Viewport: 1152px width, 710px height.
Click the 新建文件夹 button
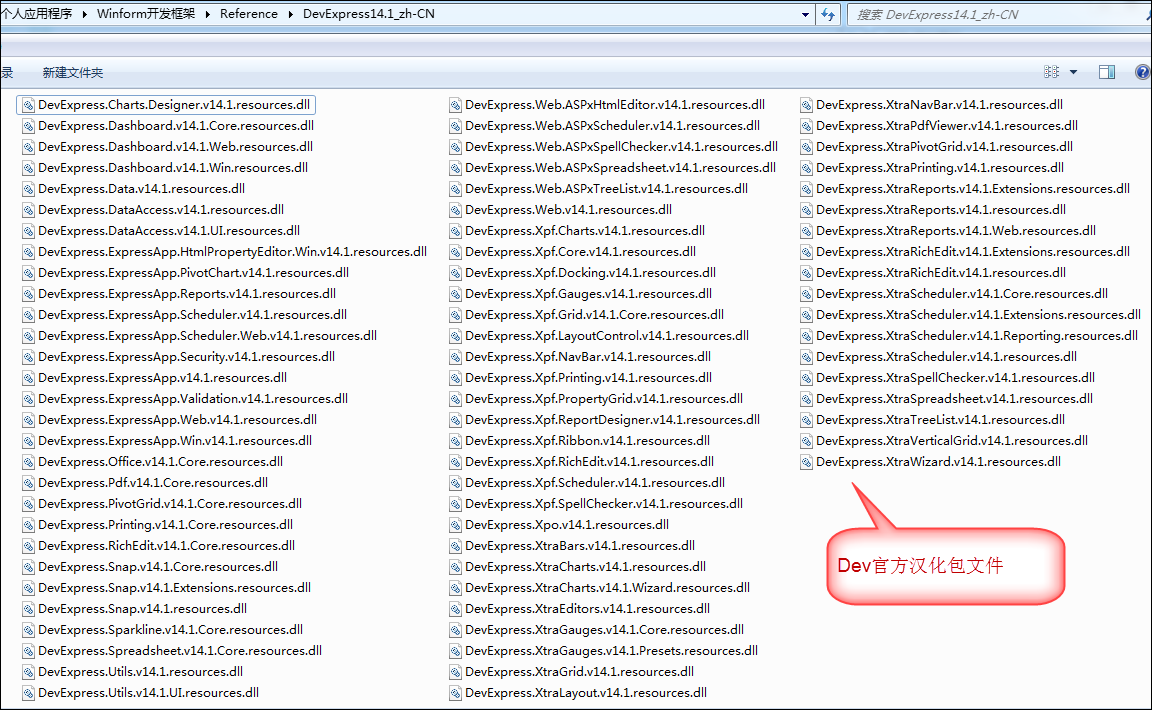(73, 73)
